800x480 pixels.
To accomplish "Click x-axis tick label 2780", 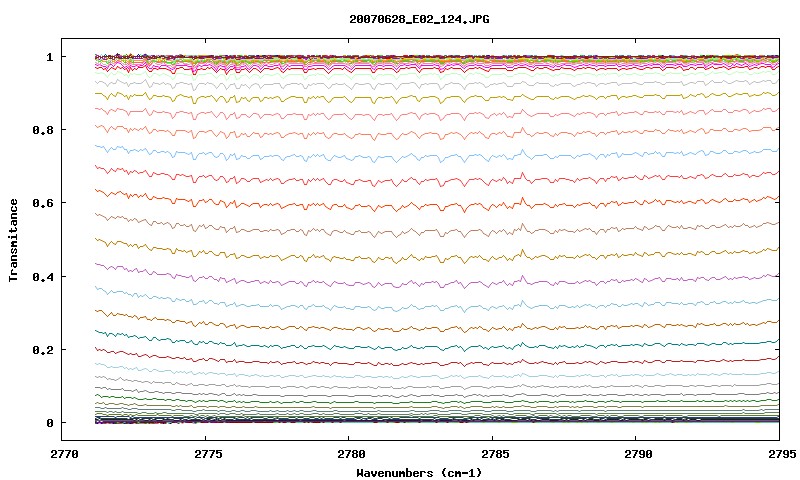I will point(352,454).
